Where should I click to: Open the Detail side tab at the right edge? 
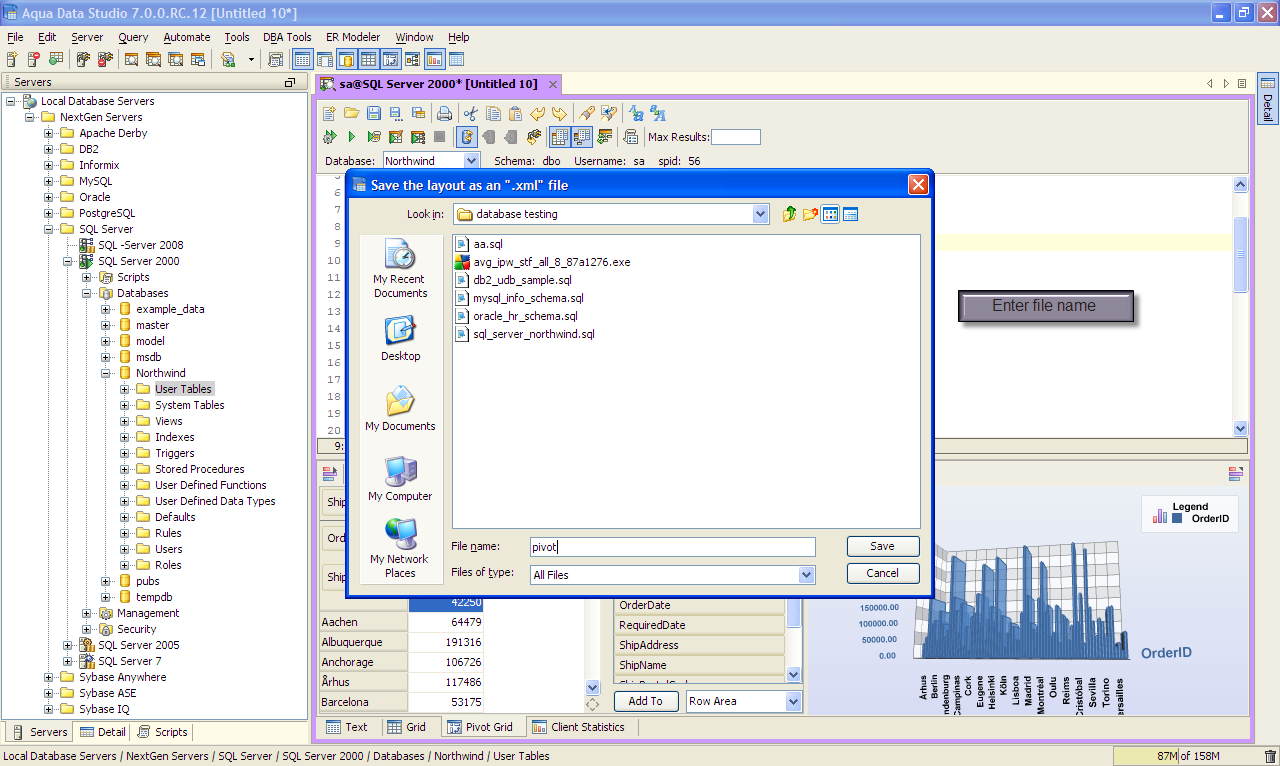(x=1267, y=98)
